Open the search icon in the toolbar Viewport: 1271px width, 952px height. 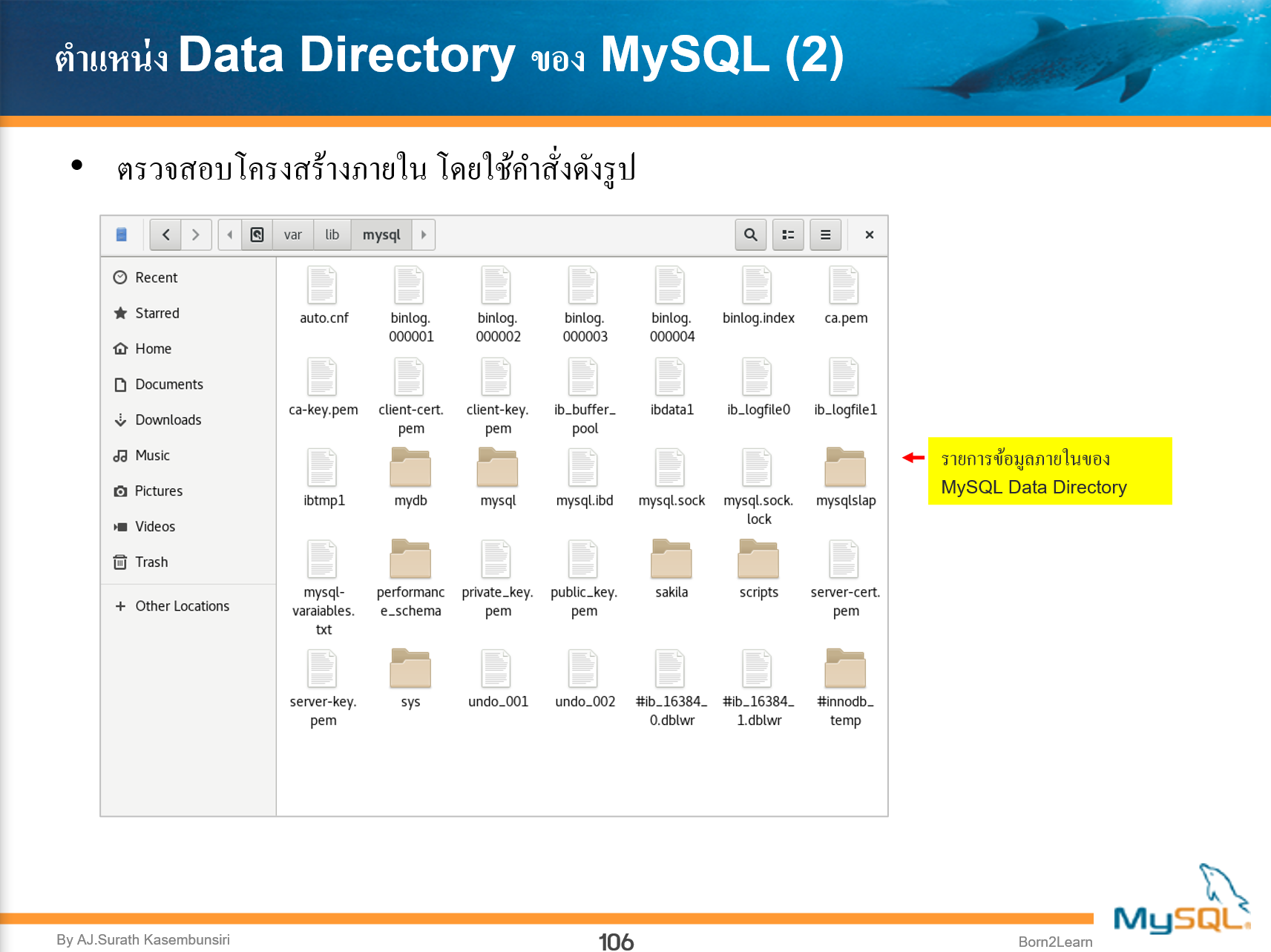750,234
